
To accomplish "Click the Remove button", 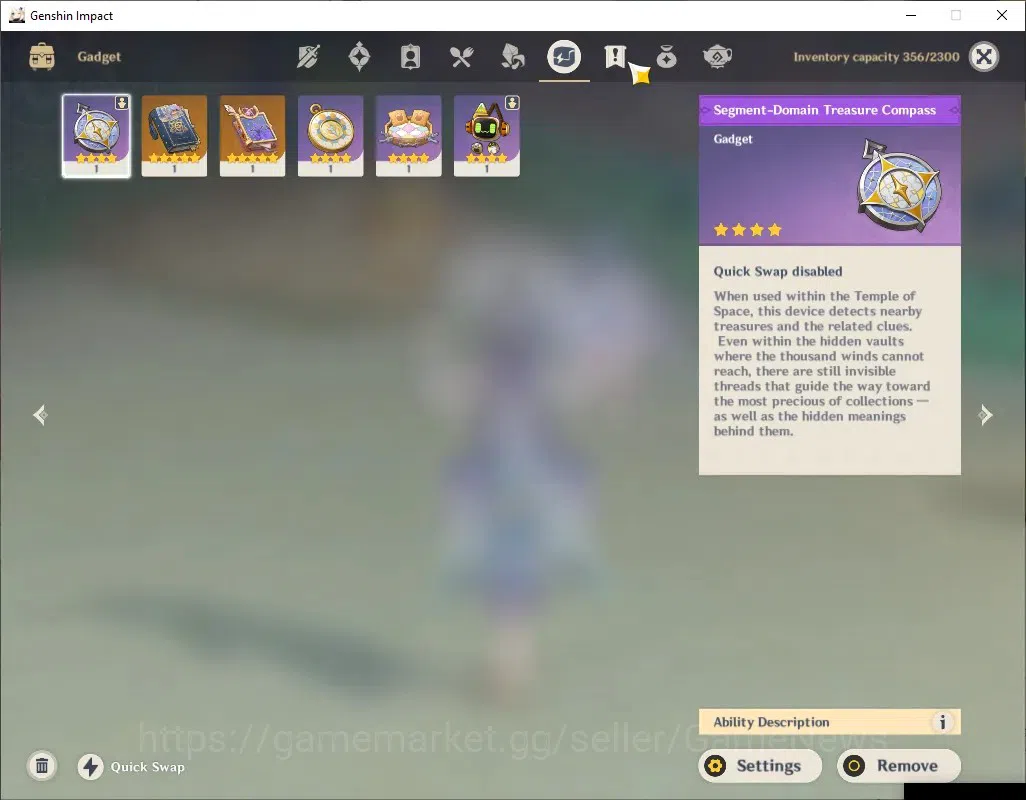I will coord(899,766).
